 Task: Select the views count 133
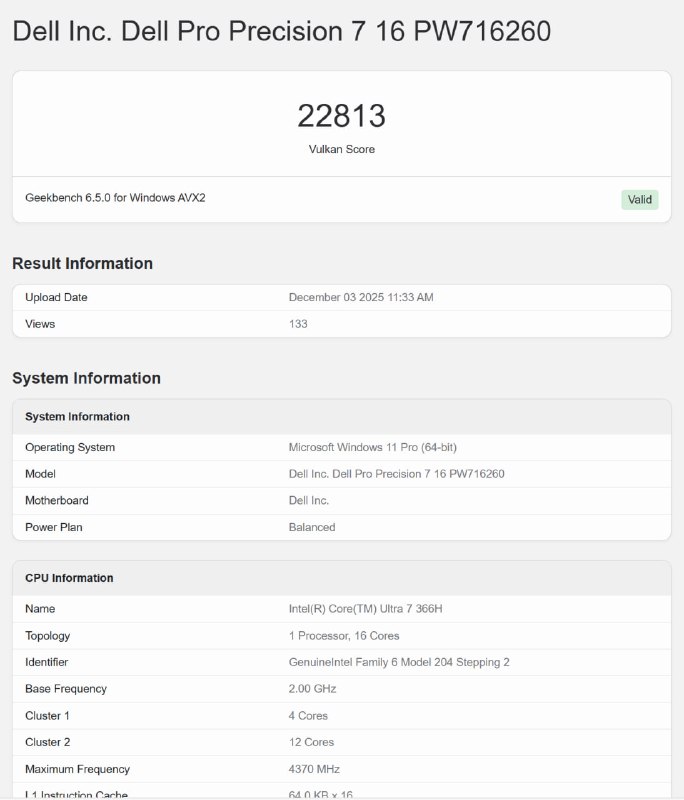tap(298, 324)
